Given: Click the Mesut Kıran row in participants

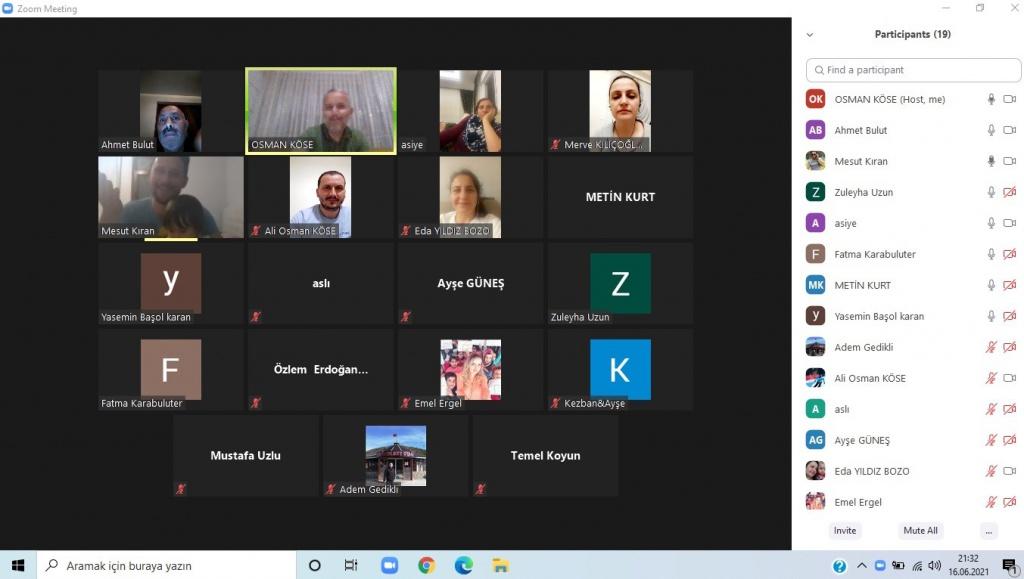Looking at the screenshot, I should tap(912, 161).
